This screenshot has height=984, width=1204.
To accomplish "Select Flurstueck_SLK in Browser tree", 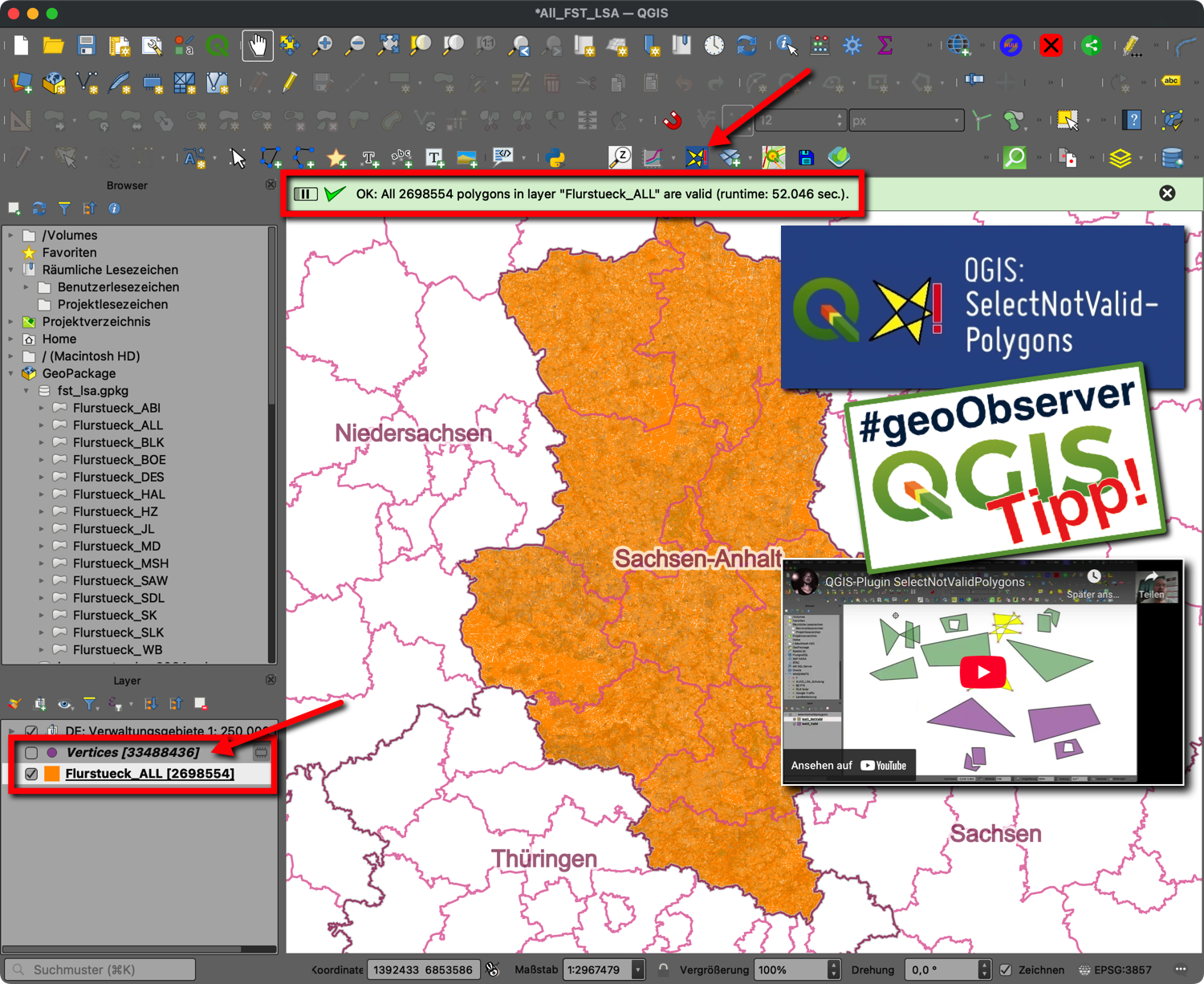I will point(118,632).
